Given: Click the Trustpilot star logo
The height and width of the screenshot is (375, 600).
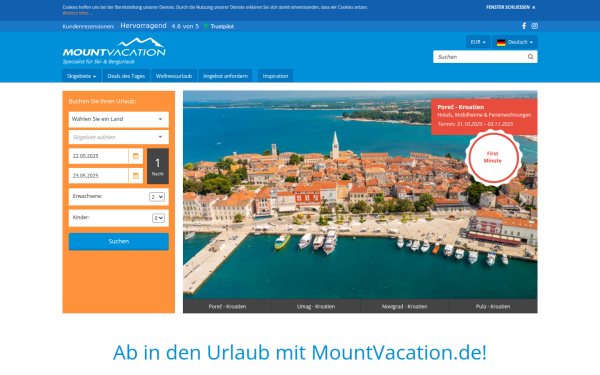Looking at the screenshot, I should coord(206,26).
